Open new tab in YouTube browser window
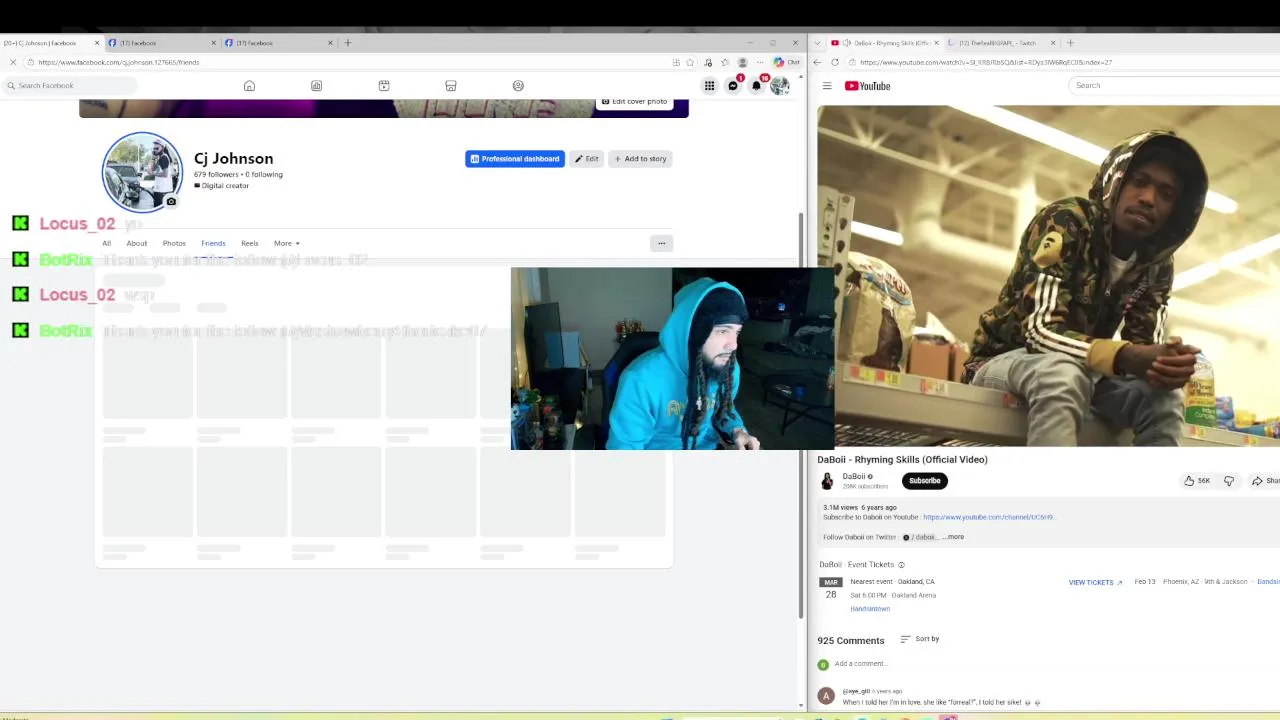This screenshot has width=1280, height=720. coord(1070,43)
